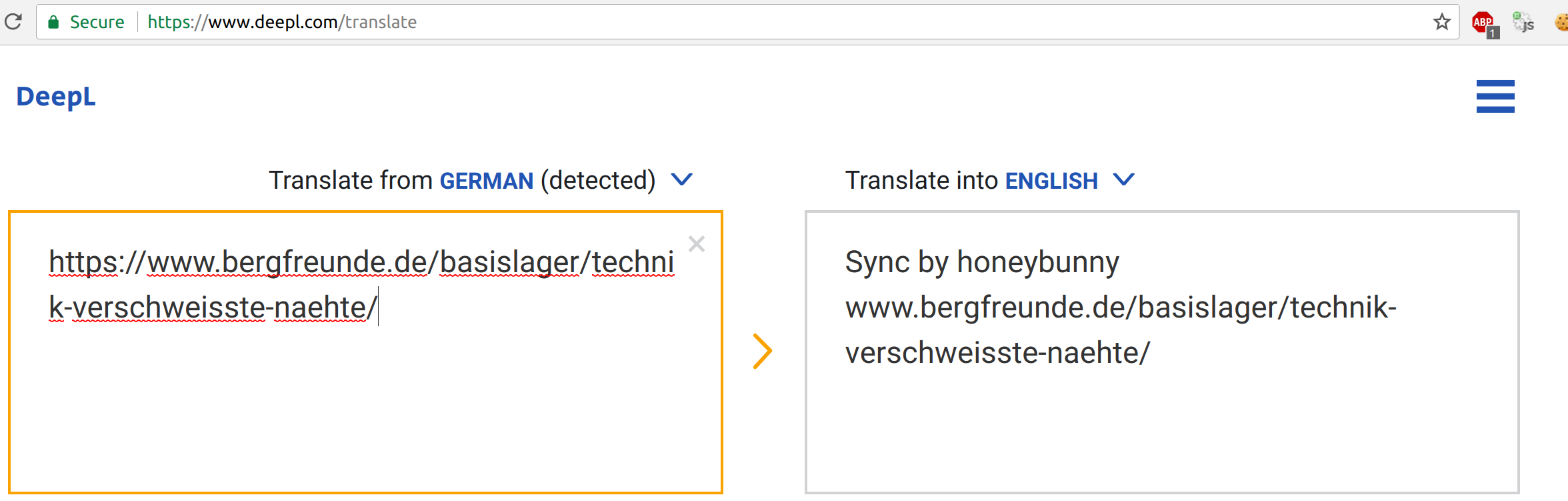Go to DeepL home via logo
Image resolution: width=1568 pixels, height=501 pixels.
pyautogui.click(x=56, y=97)
